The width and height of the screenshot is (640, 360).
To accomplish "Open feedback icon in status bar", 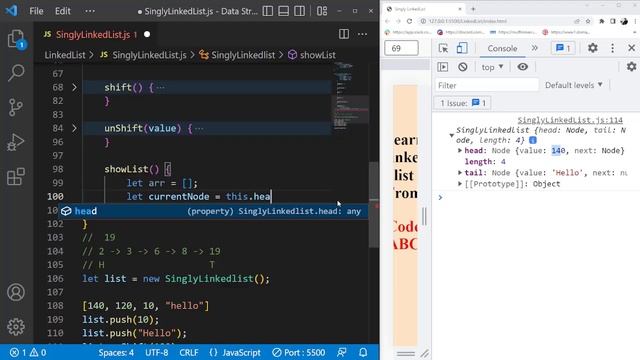I will pos(342,352).
